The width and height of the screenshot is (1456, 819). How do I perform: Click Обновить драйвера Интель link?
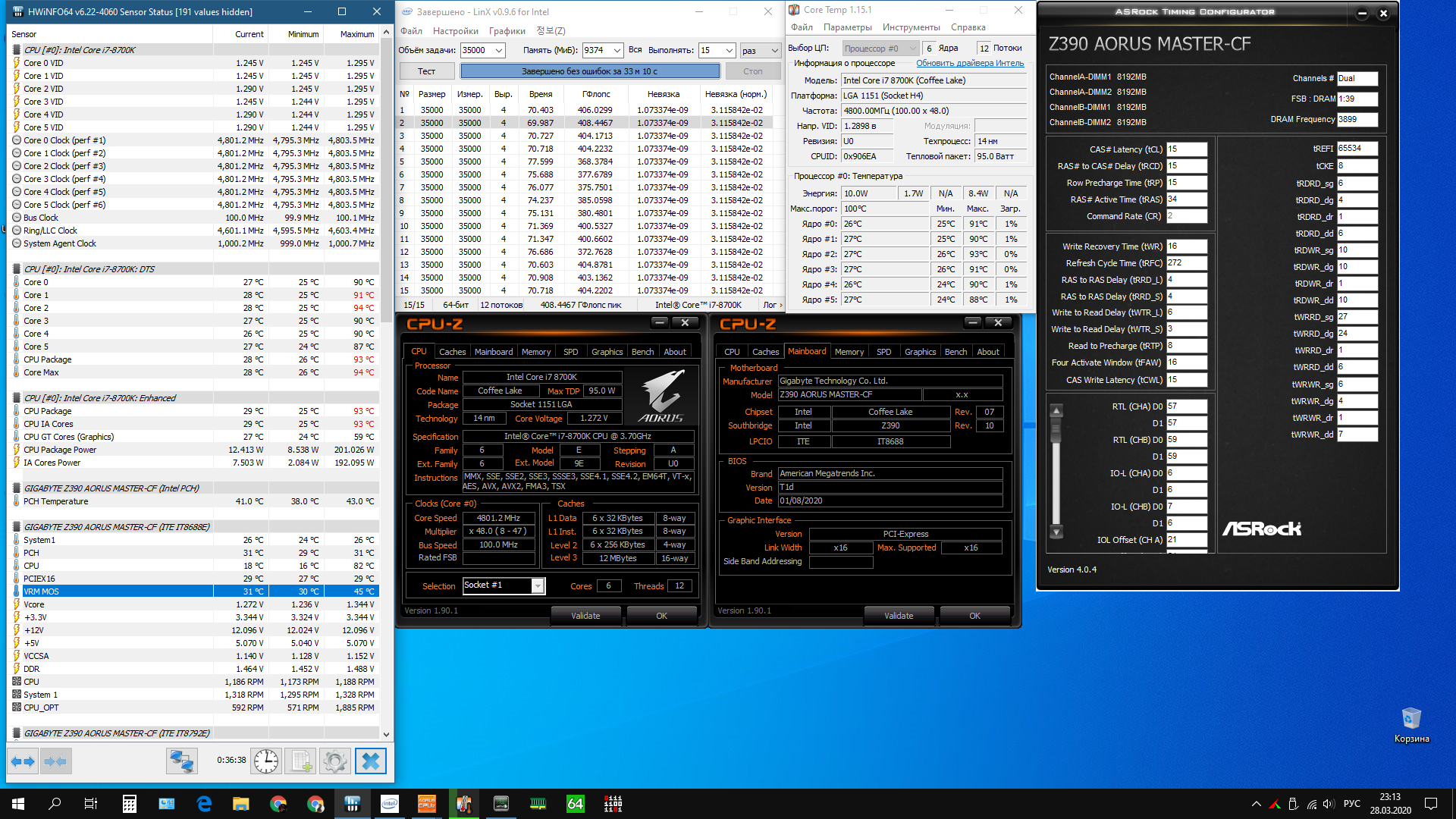(x=969, y=63)
